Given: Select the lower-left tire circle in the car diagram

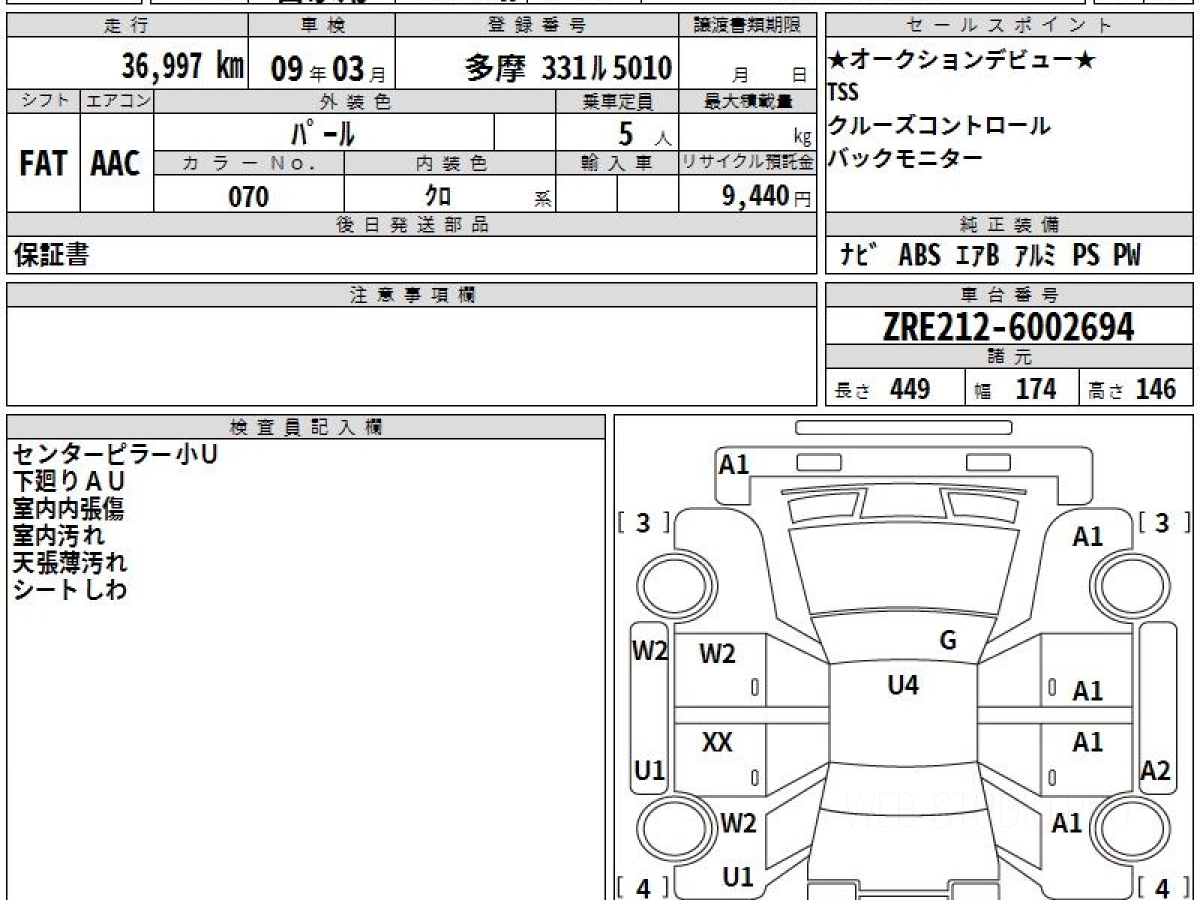Looking at the screenshot, I should pos(669,829).
